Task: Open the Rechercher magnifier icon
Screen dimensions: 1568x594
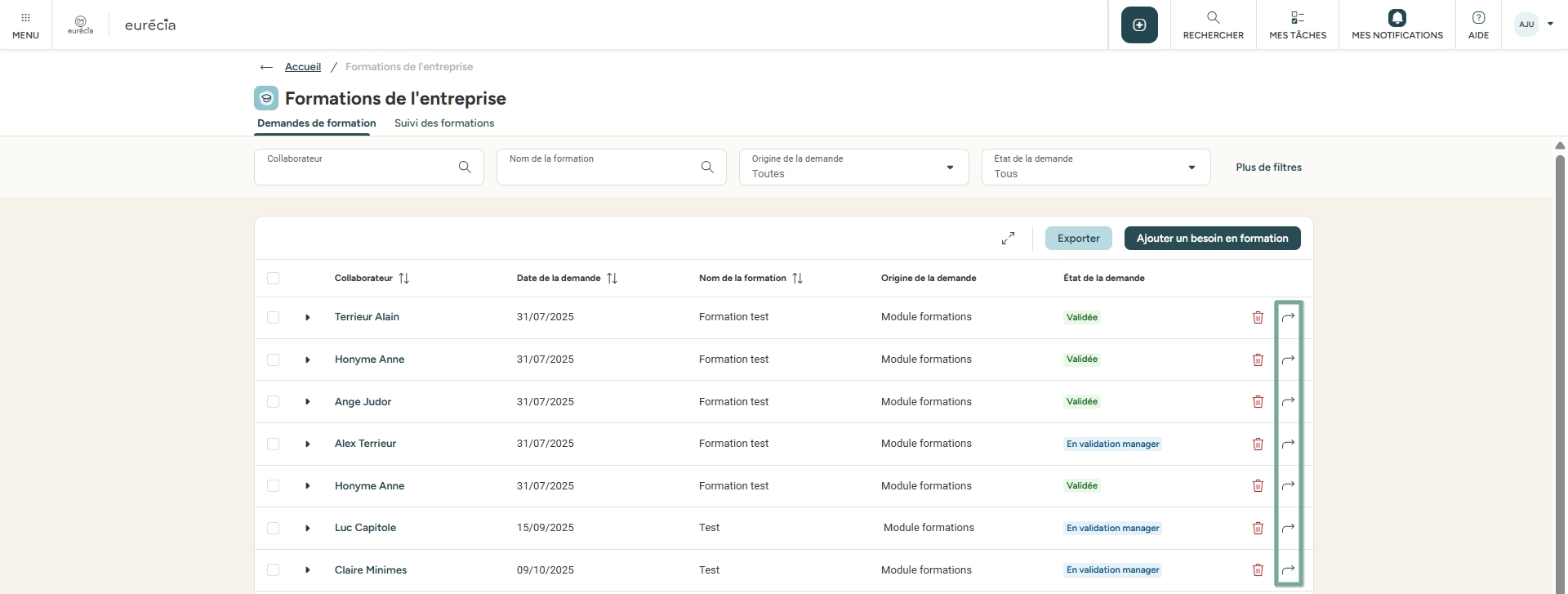Action: coord(1213,18)
